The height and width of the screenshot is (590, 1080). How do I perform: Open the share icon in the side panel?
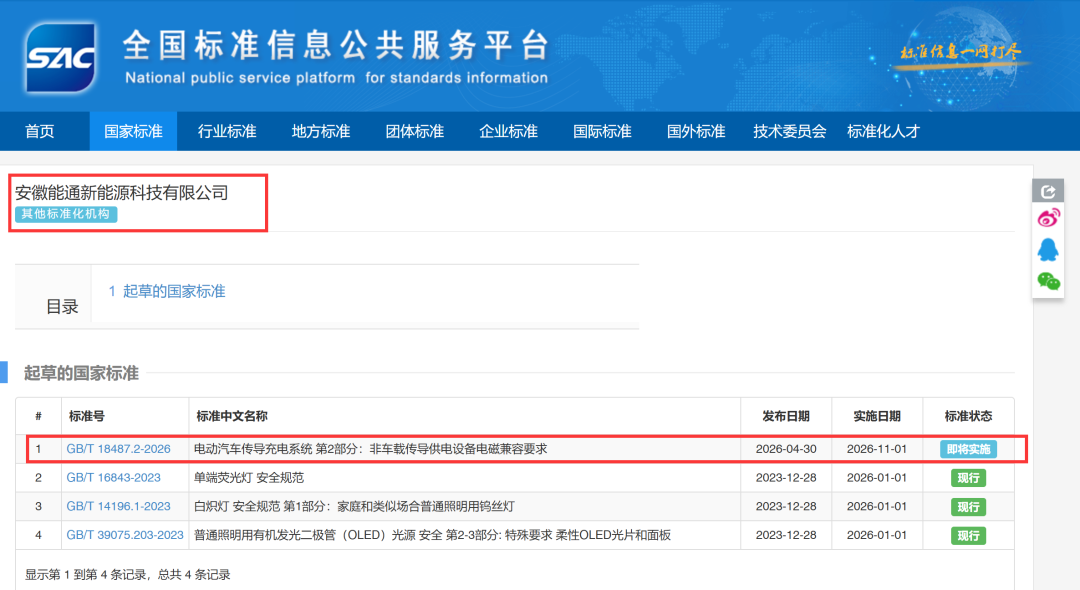pos(1048,191)
